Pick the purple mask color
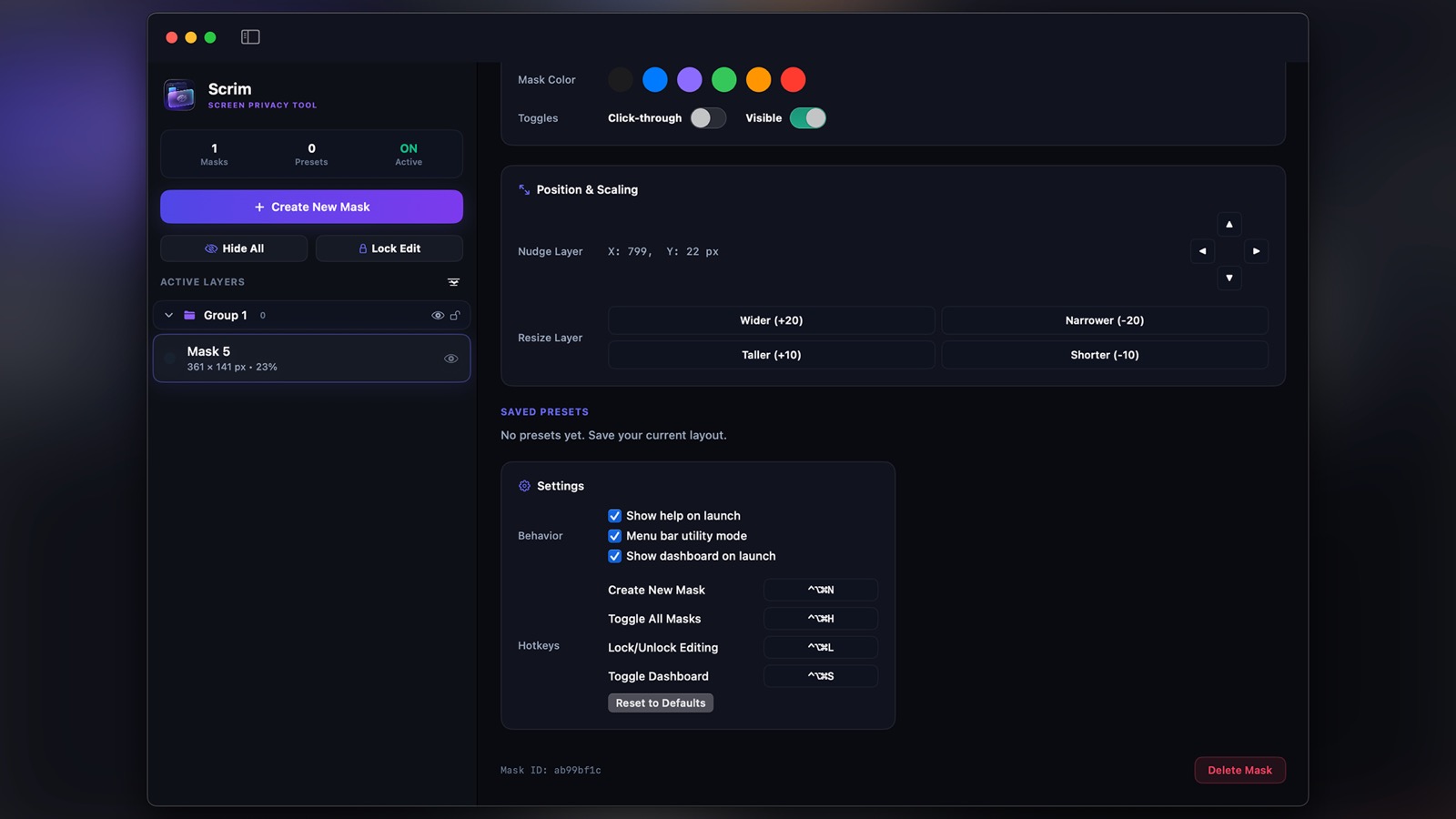1456x819 pixels. pyautogui.click(x=690, y=80)
